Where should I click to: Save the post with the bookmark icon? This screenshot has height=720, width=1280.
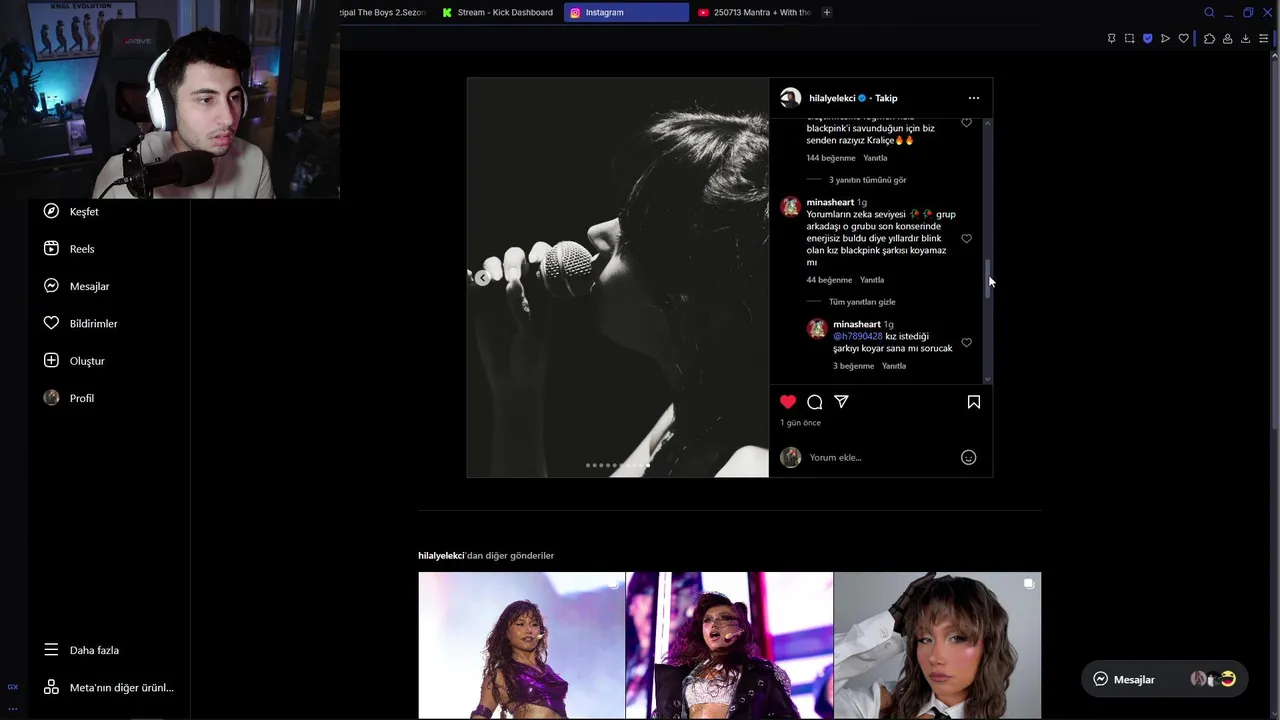pyautogui.click(x=973, y=402)
